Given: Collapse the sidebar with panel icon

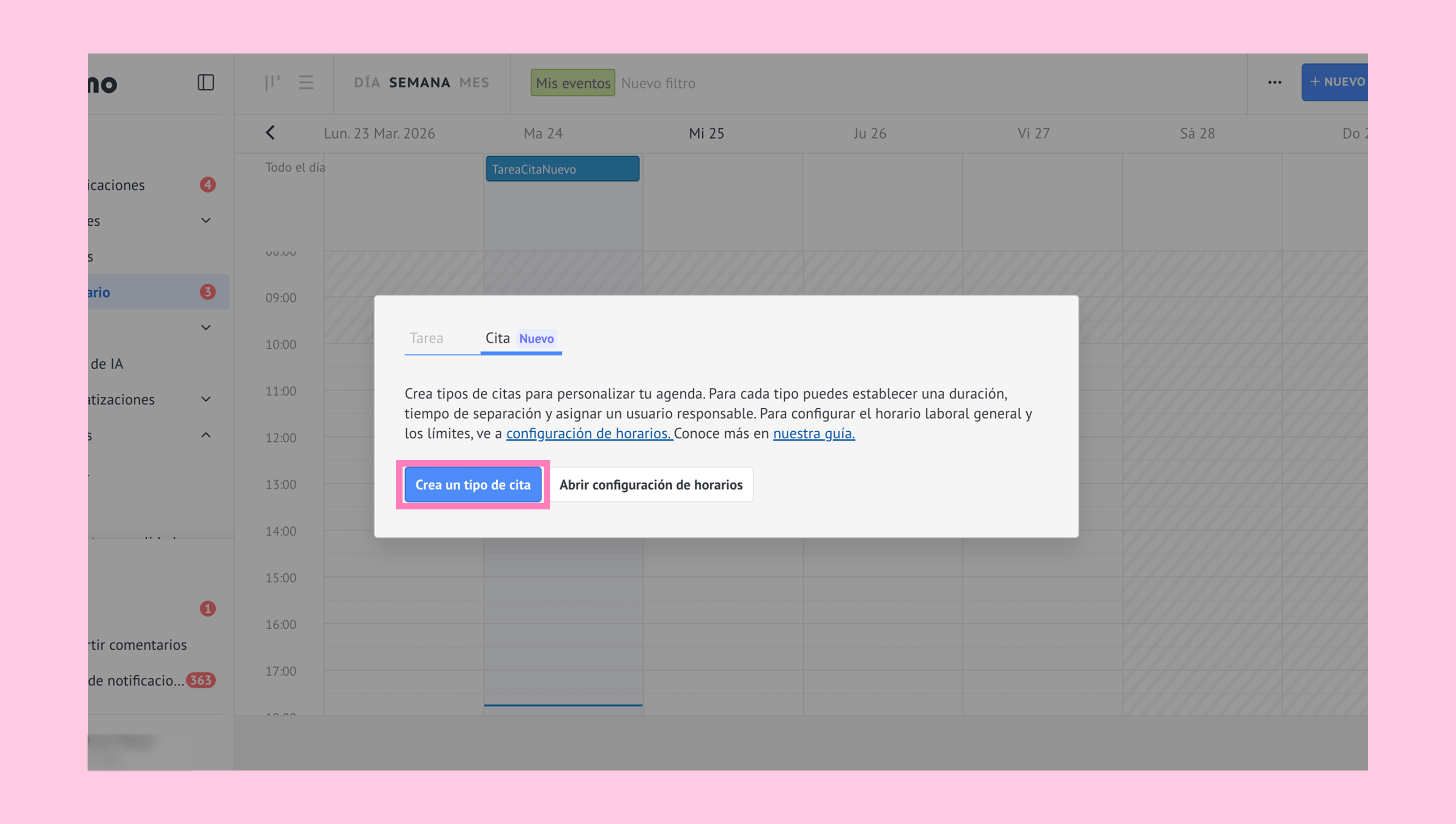Looking at the screenshot, I should point(206,82).
